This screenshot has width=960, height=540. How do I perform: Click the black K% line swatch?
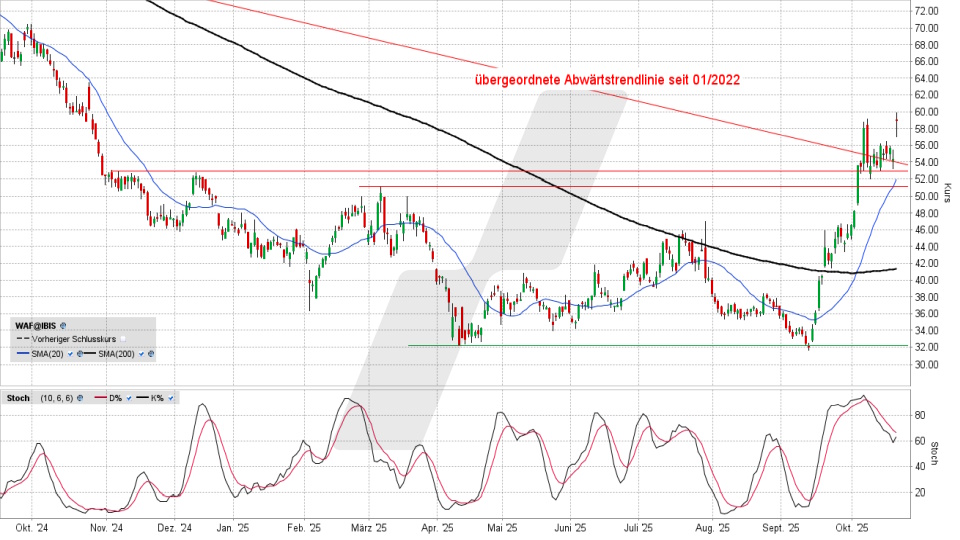click(143, 397)
